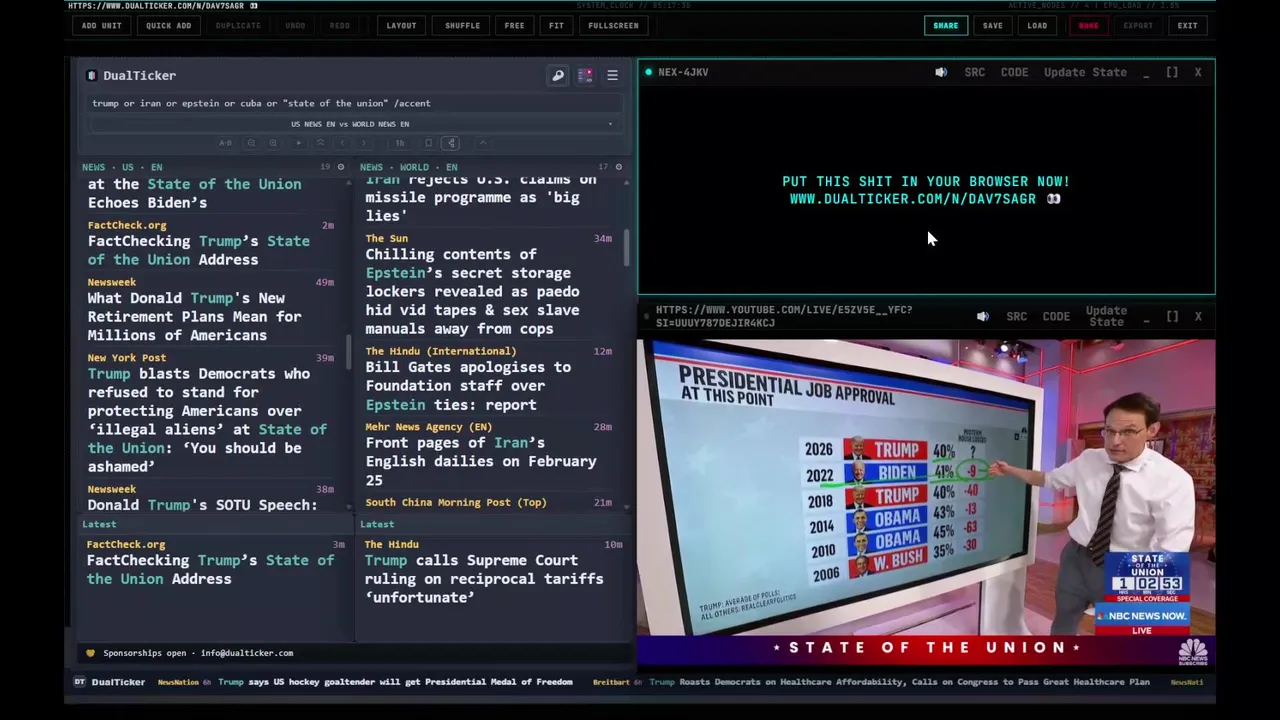Click Update State on the YouTube unit
Viewport: 1280px width, 720px height.
[x=1106, y=316]
